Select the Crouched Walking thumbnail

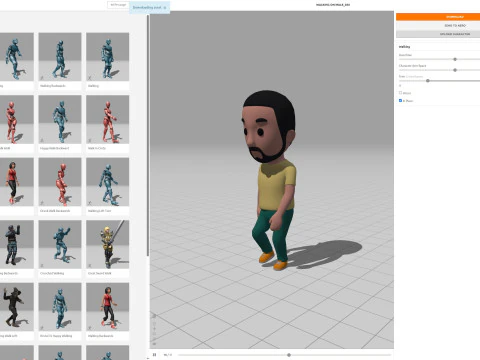tap(60, 244)
